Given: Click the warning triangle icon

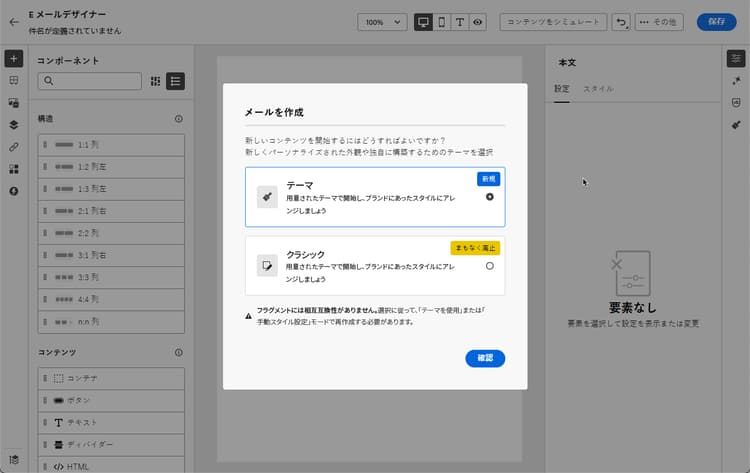Looking at the screenshot, I should coord(248,316).
